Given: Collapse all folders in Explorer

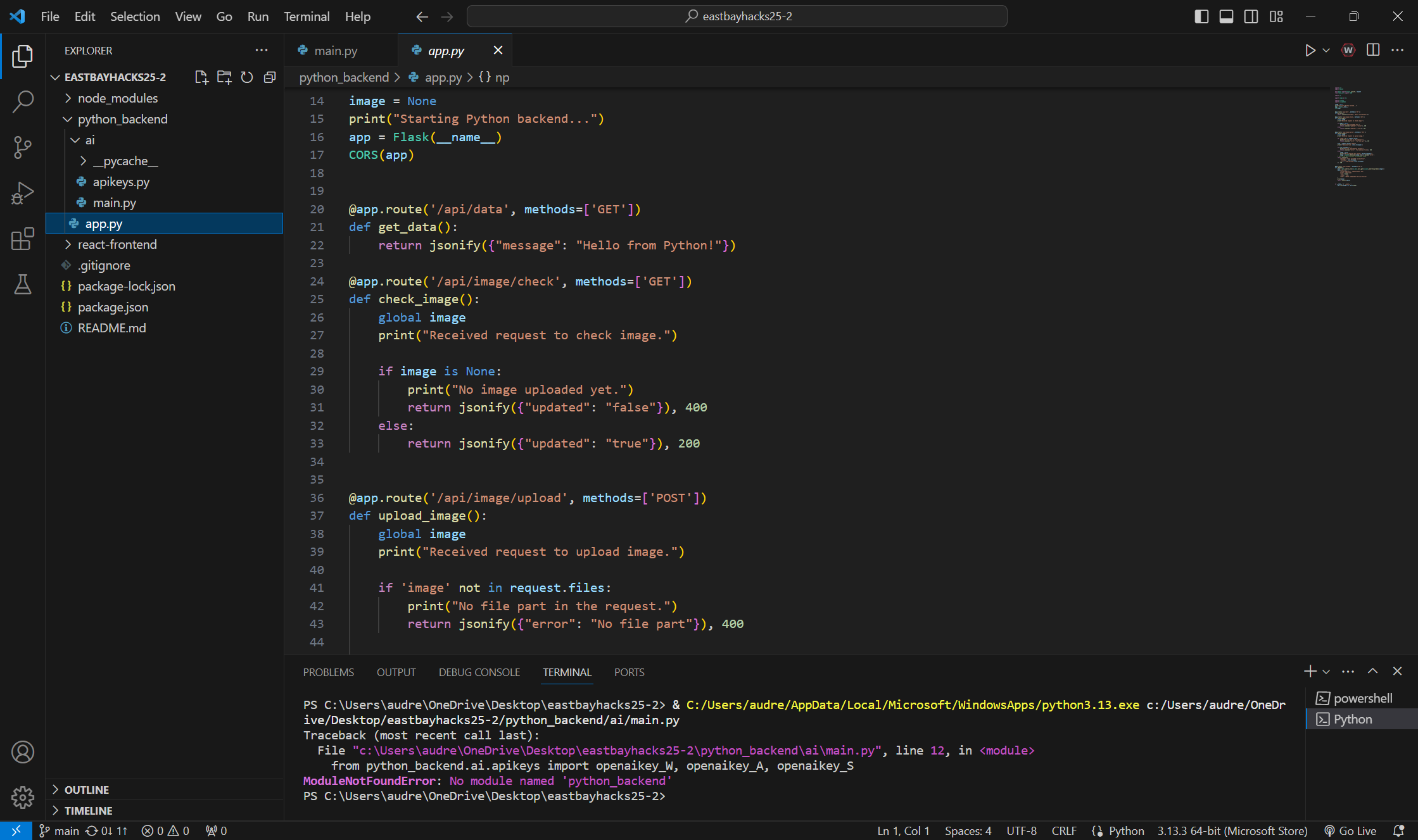Looking at the screenshot, I should (x=270, y=77).
